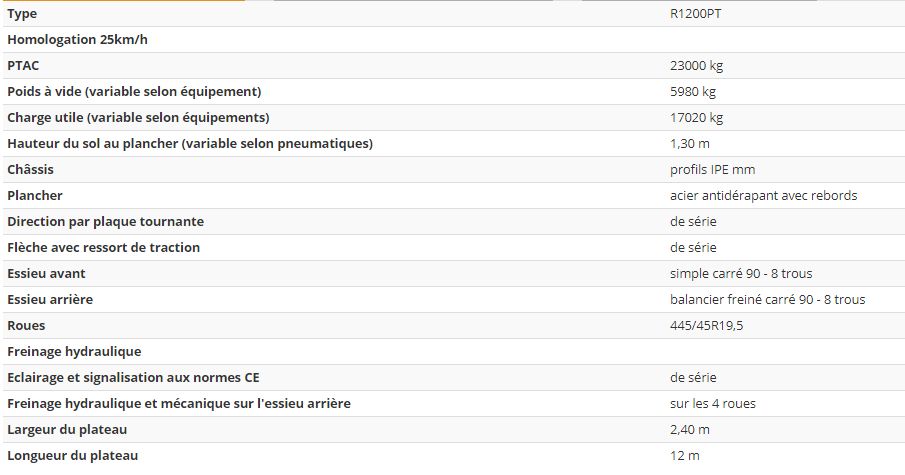Image resolution: width=905 pixels, height=475 pixels.
Task: Select the Charge utile row label
Action: pos(138,118)
